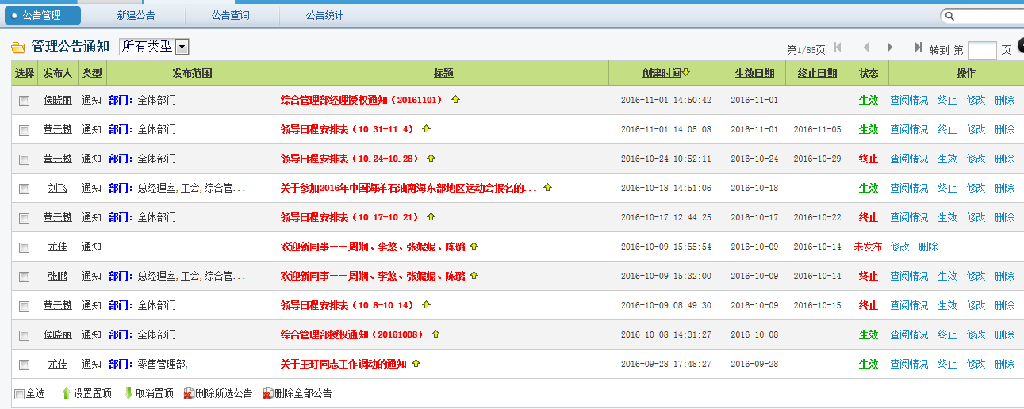Click 查阅情况 link in the first row

(x=909, y=100)
